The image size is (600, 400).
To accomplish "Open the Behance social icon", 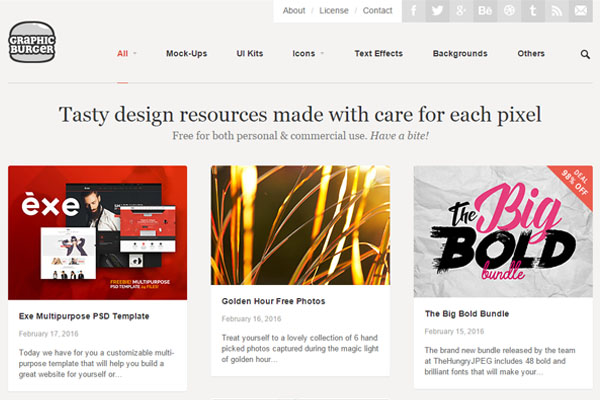I will [485, 11].
